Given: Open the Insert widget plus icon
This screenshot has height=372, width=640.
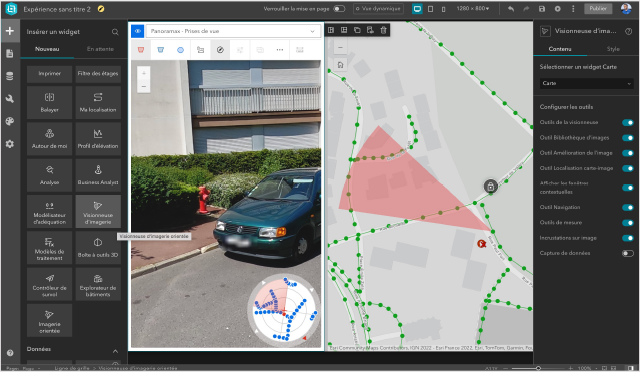Looking at the screenshot, I should pyautogui.click(x=10, y=31).
